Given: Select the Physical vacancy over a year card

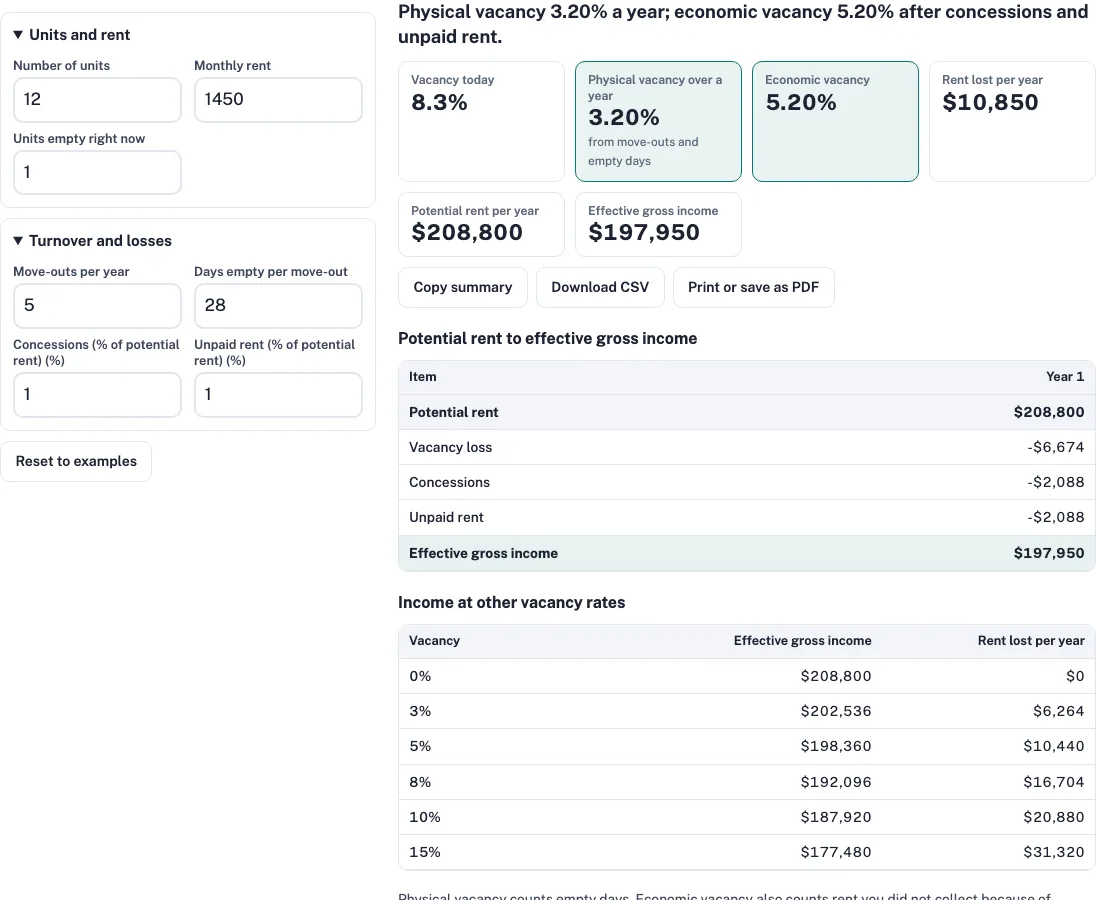Looking at the screenshot, I should tap(658, 122).
